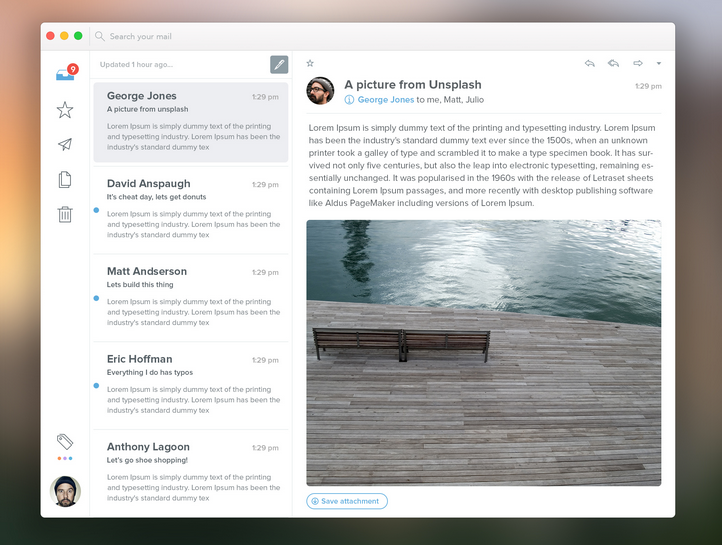
Task: Click unread dot on David Anspaugh message
Action: (x=96, y=210)
